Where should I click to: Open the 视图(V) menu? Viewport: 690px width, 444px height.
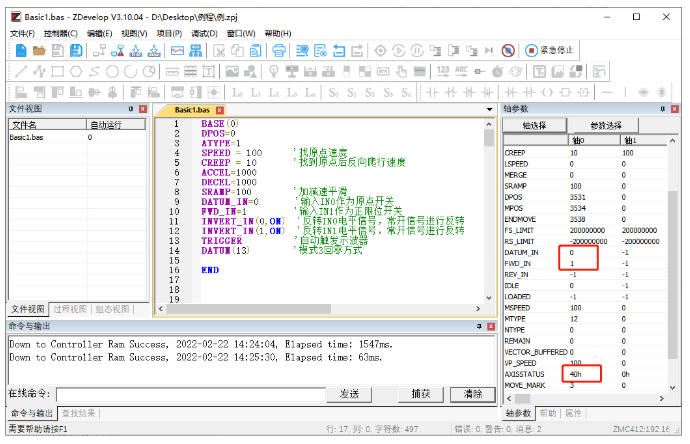134,33
